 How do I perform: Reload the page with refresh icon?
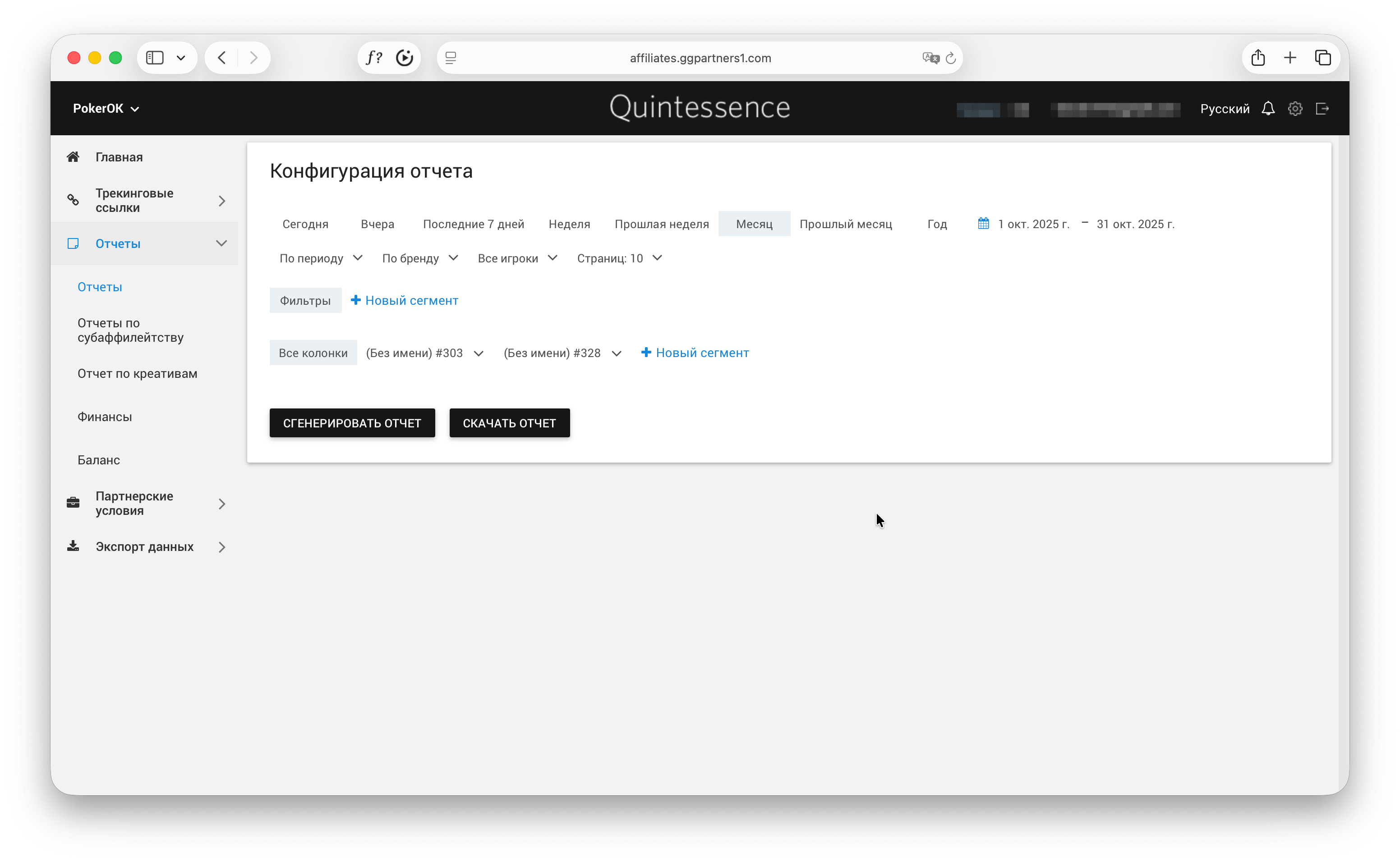(951, 58)
